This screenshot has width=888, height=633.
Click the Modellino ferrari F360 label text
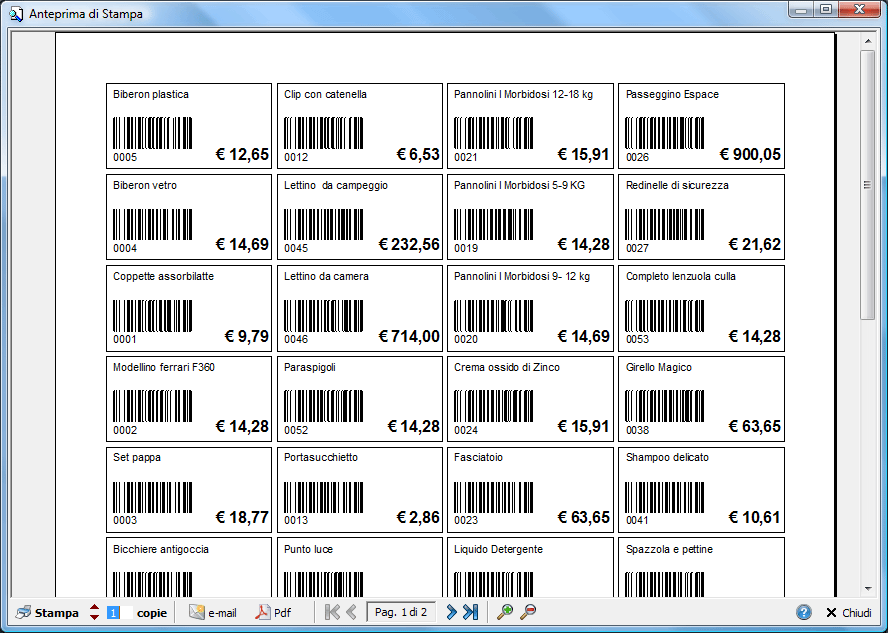tap(164, 367)
